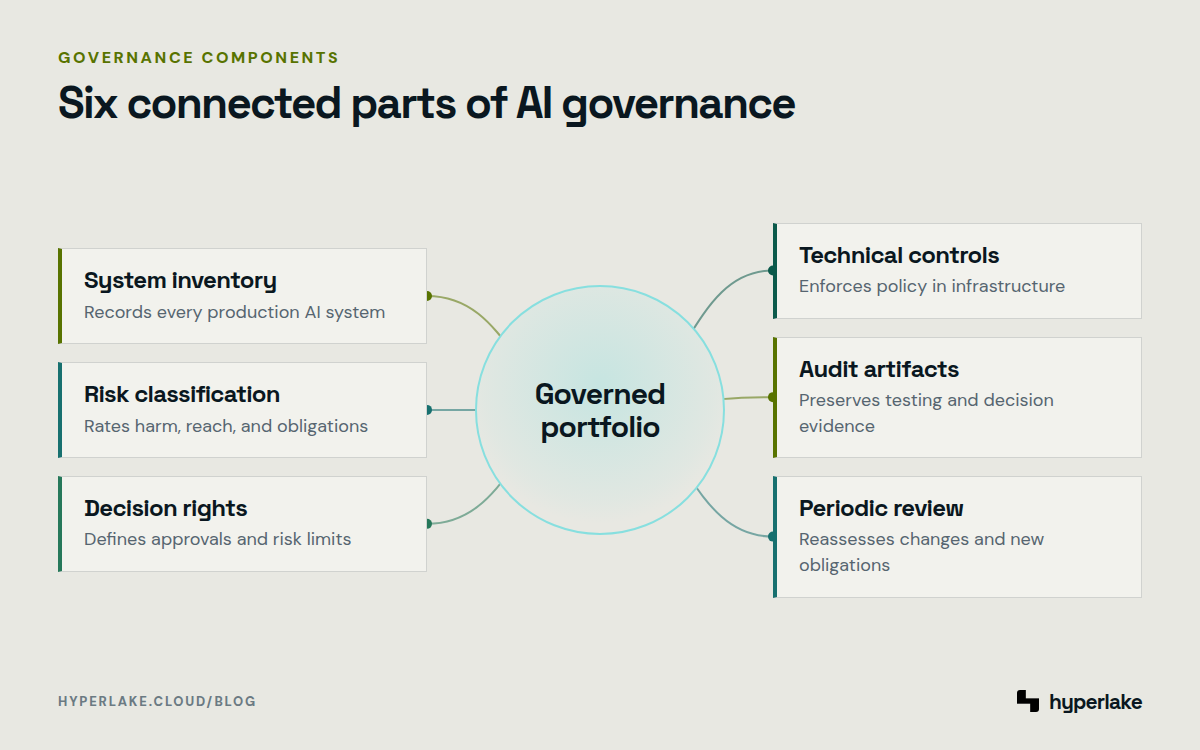
Task: Click the hyperlake logo icon
Action: (x=1028, y=701)
